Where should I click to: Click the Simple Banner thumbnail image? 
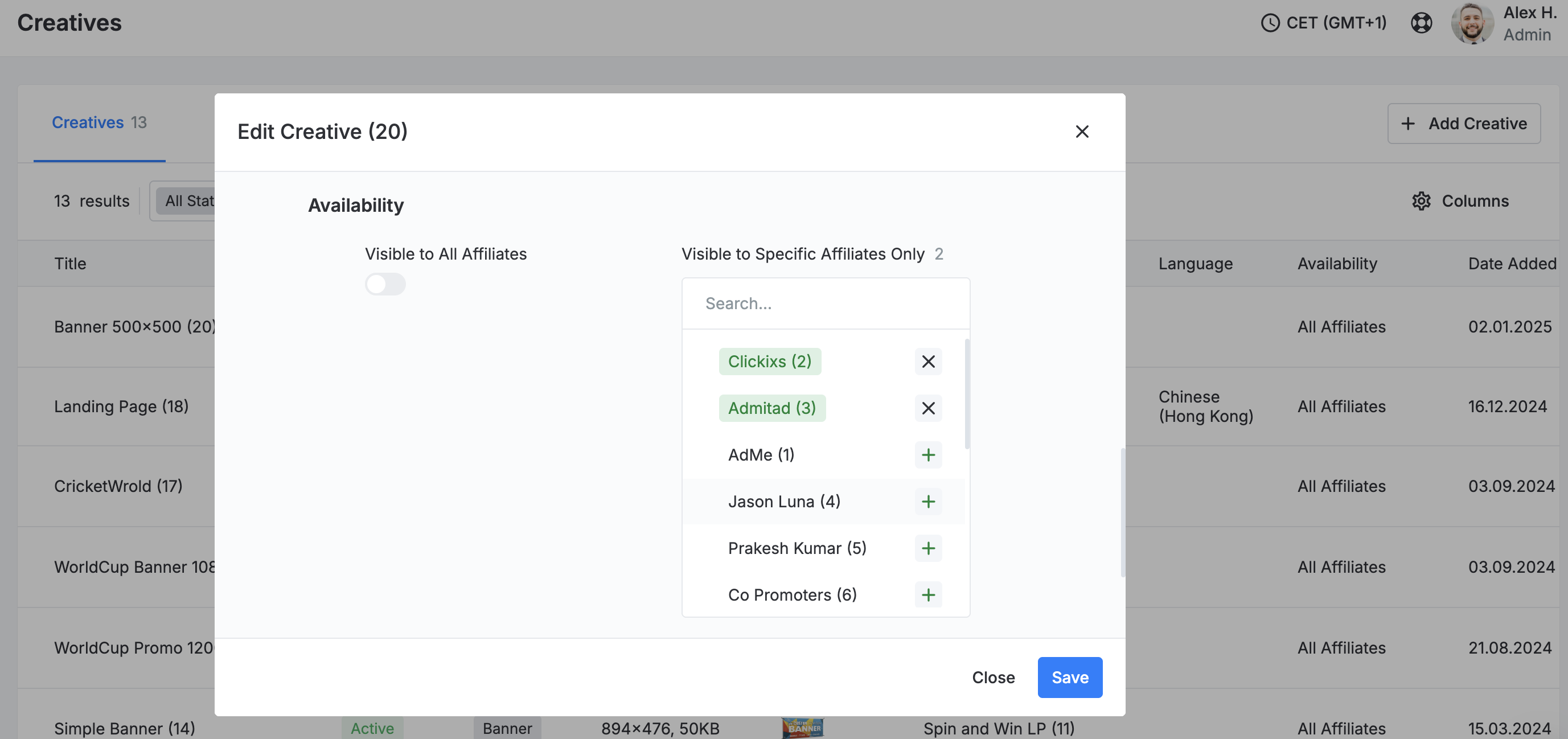802,728
